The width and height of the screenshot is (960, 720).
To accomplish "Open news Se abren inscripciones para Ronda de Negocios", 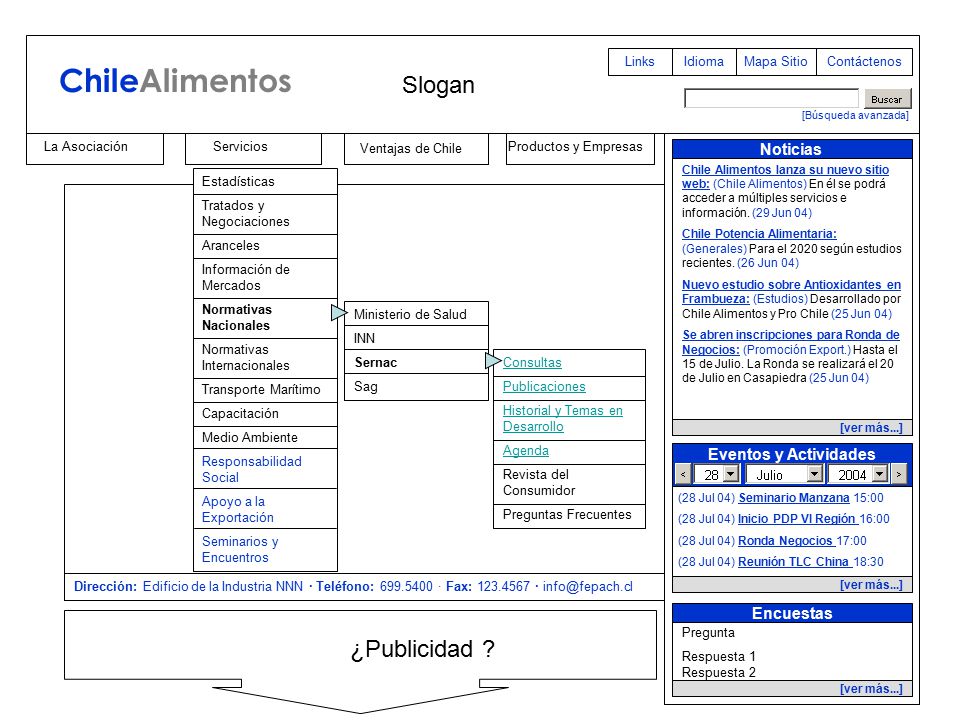I will pos(791,342).
